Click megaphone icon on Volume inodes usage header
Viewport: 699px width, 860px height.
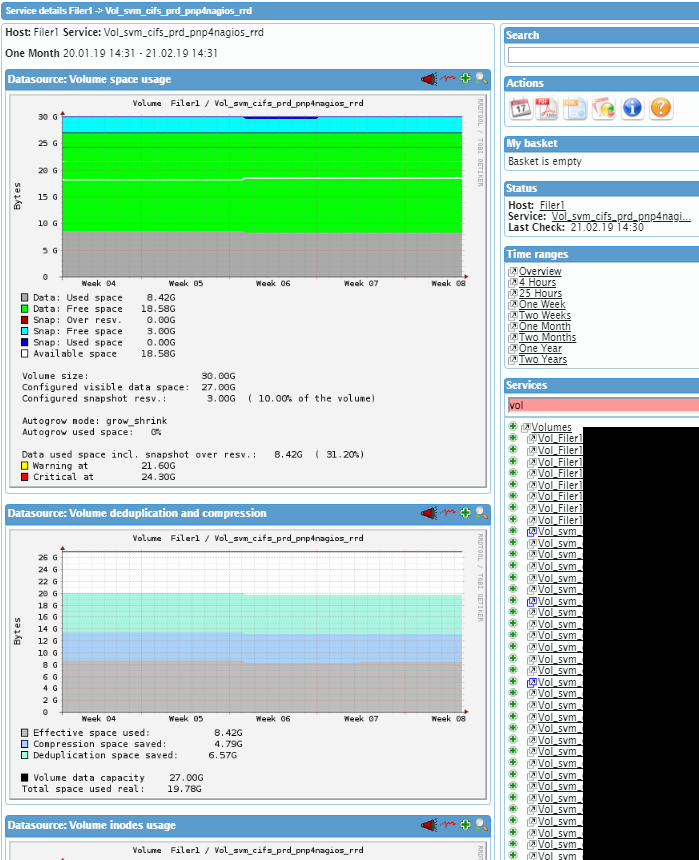coord(429,825)
